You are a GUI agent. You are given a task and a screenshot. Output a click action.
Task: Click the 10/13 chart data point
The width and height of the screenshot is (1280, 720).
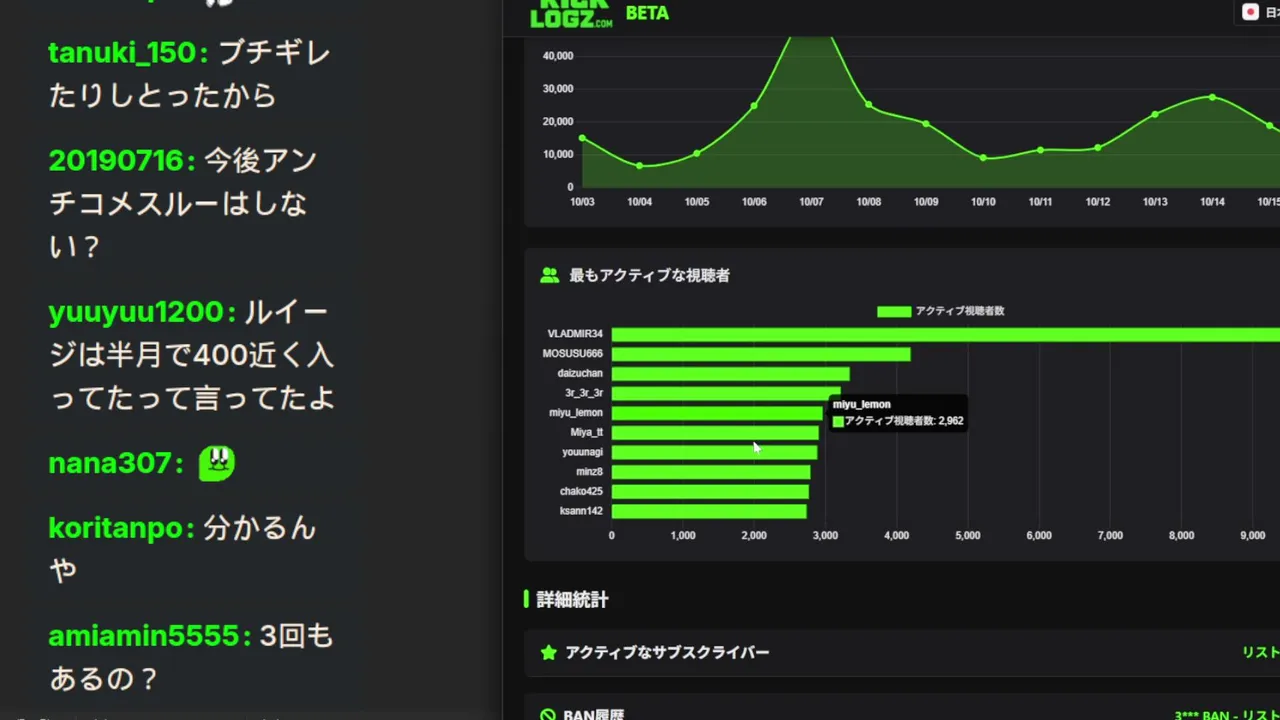click(x=1155, y=115)
